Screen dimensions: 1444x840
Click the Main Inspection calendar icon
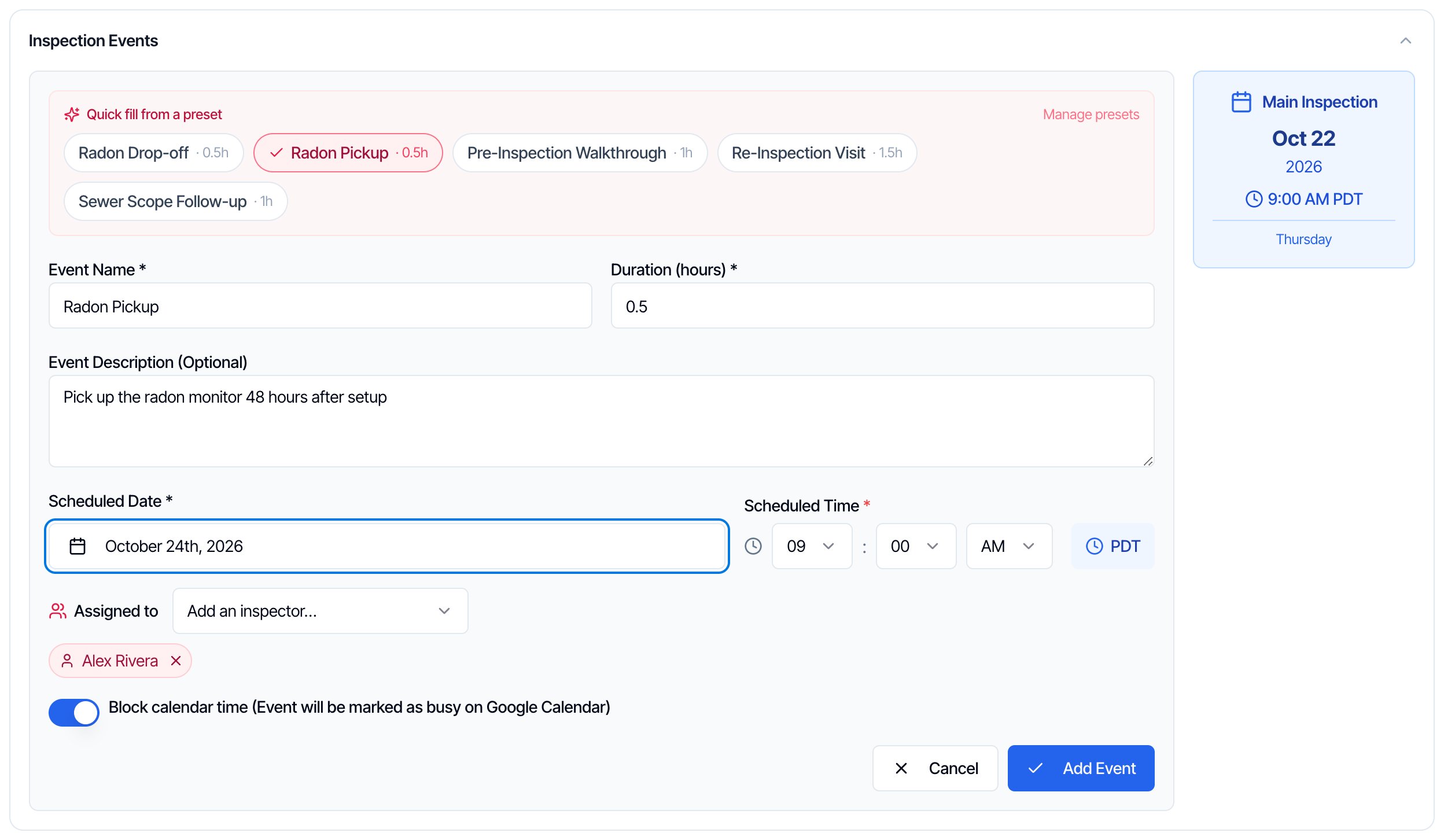click(x=1241, y=102)
